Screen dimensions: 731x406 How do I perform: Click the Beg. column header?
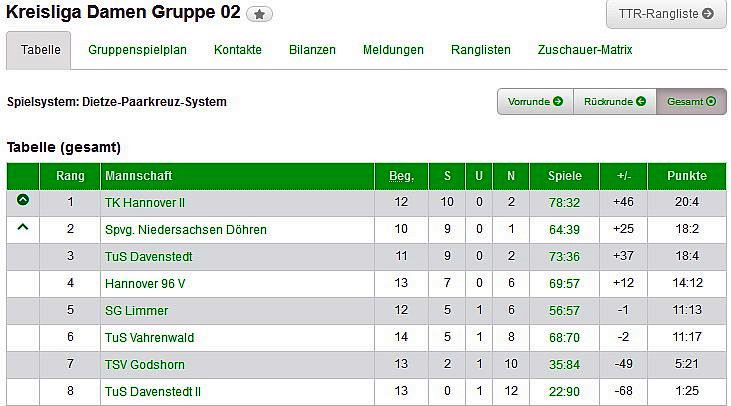(x=401, y=176)
